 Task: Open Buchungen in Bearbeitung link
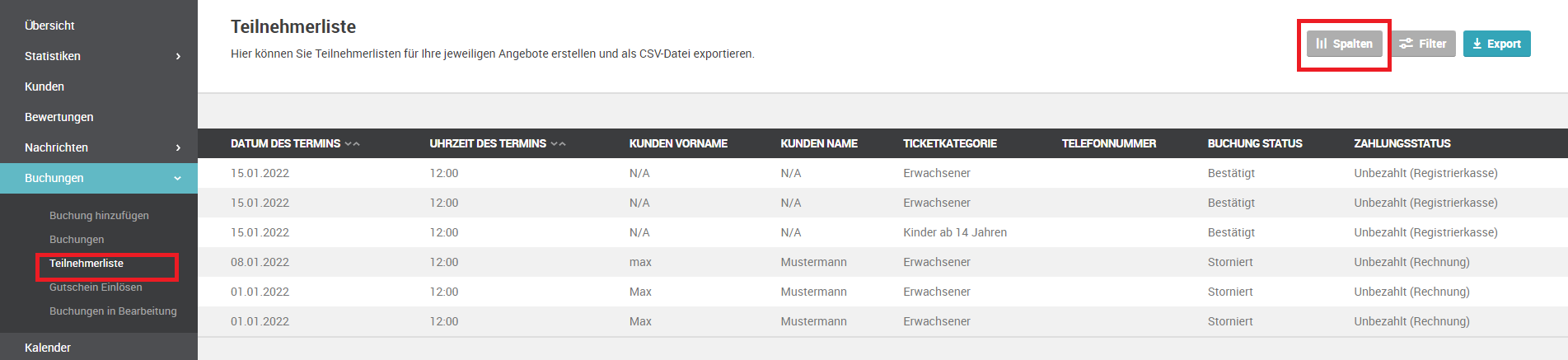113,311
